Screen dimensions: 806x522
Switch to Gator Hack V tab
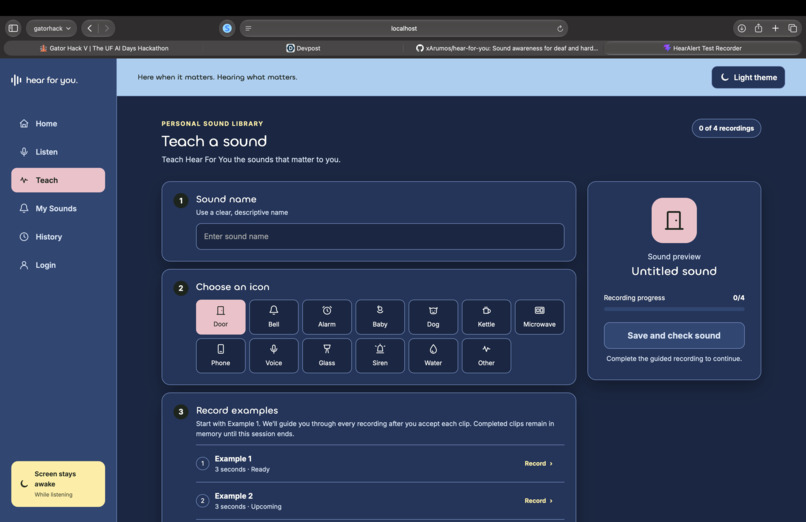(104, 48)
